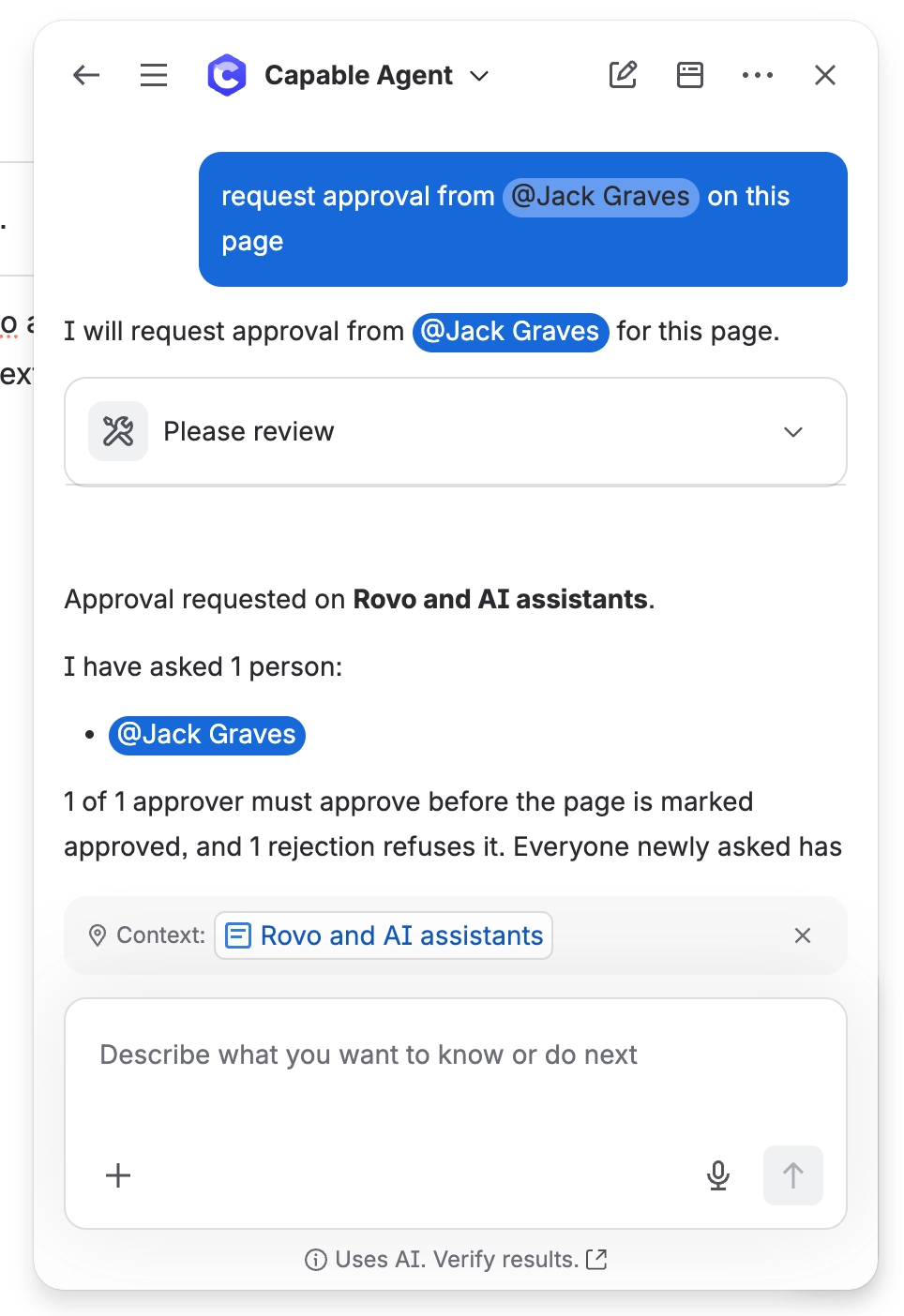Click the info icon beside 'Uses AI'
Screen dimensions: 904x1316
[316, 1260]
